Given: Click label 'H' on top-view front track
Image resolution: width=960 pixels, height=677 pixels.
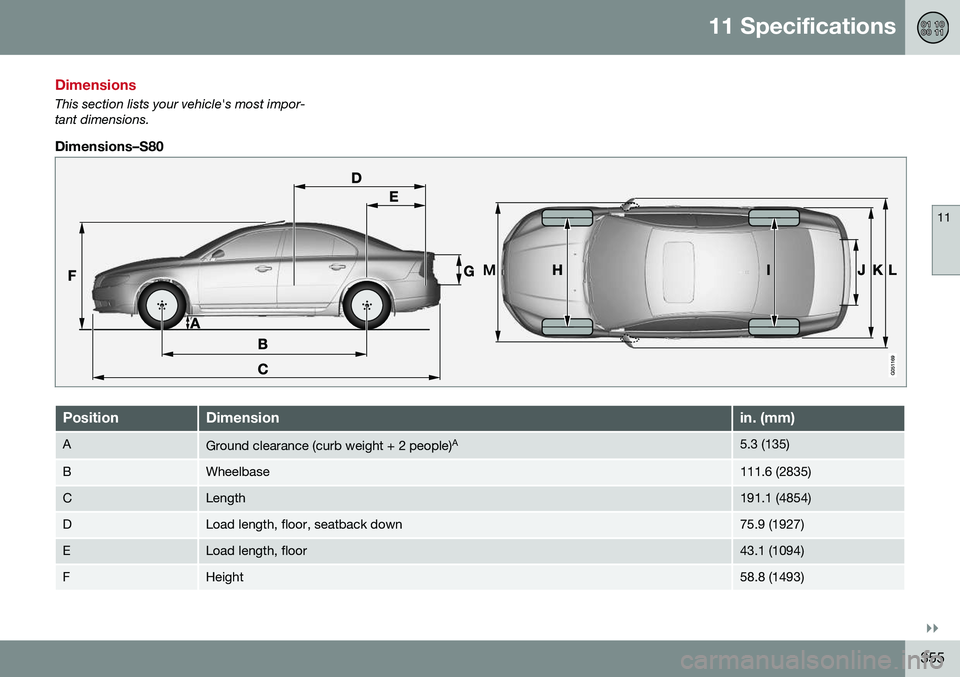Looking at the screenshot, I should tap(557, 270).
